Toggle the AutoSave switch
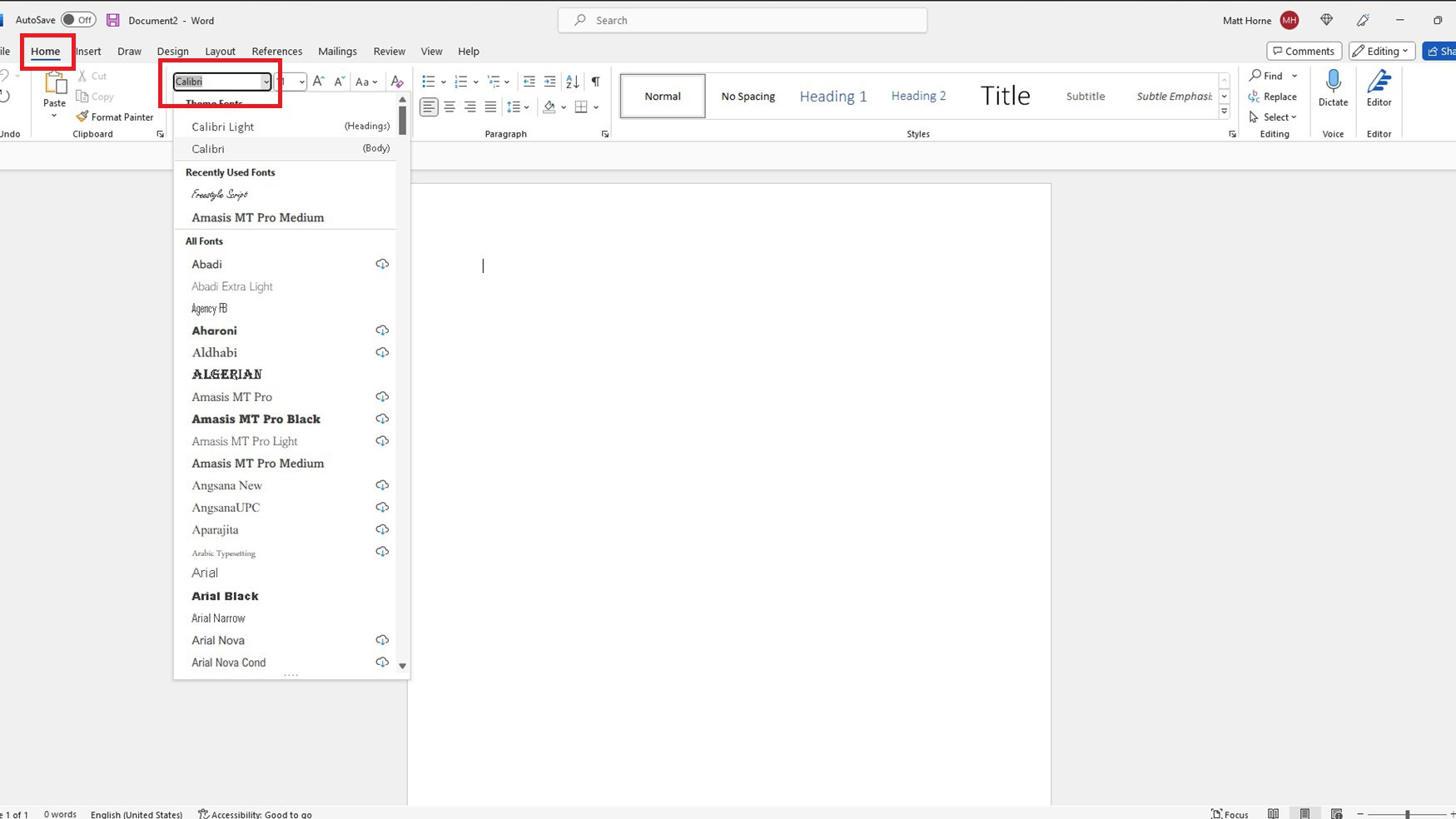This screenshot has height=819, width=1456. pos(78,20)
